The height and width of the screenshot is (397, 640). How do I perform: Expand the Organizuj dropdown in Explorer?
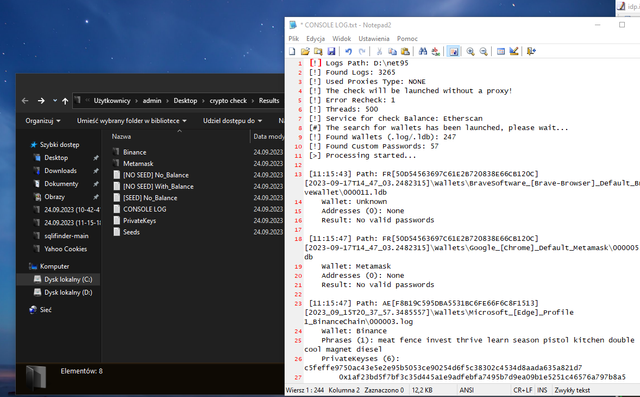[43, 121]
